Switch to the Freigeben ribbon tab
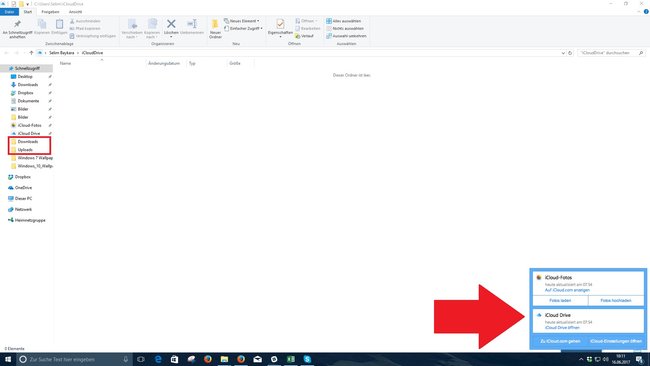Image resolution: width=650 pixels, height=366 pixels. tap(50, 12)
